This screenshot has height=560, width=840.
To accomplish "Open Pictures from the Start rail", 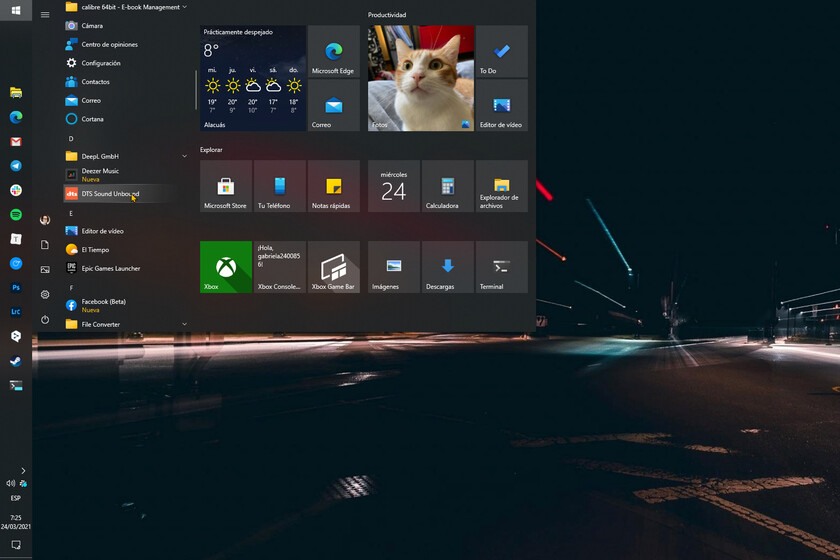I will click(x=45, y=270).
